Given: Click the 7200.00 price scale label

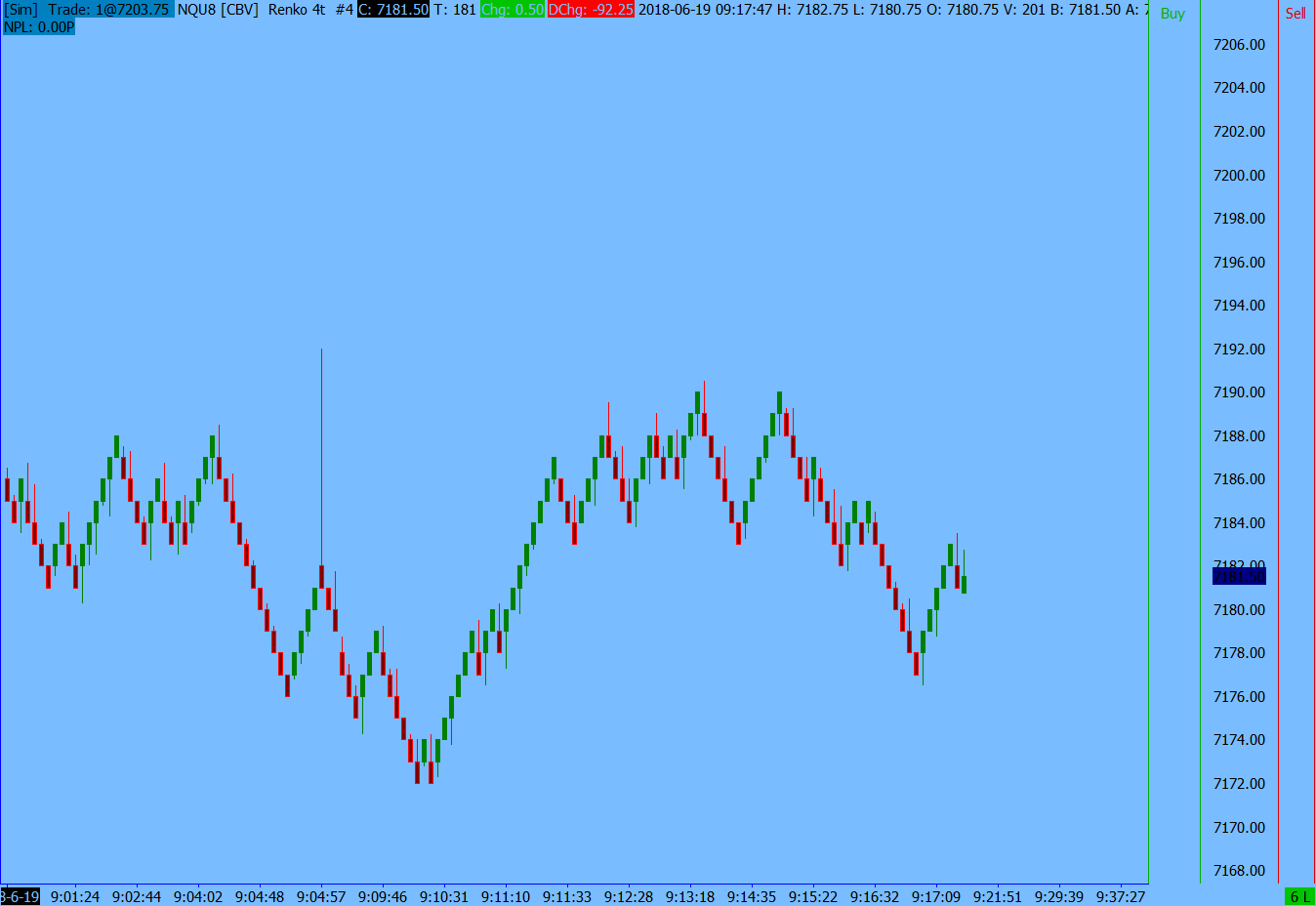Looking at the screenshot, I should (1239, 176).
